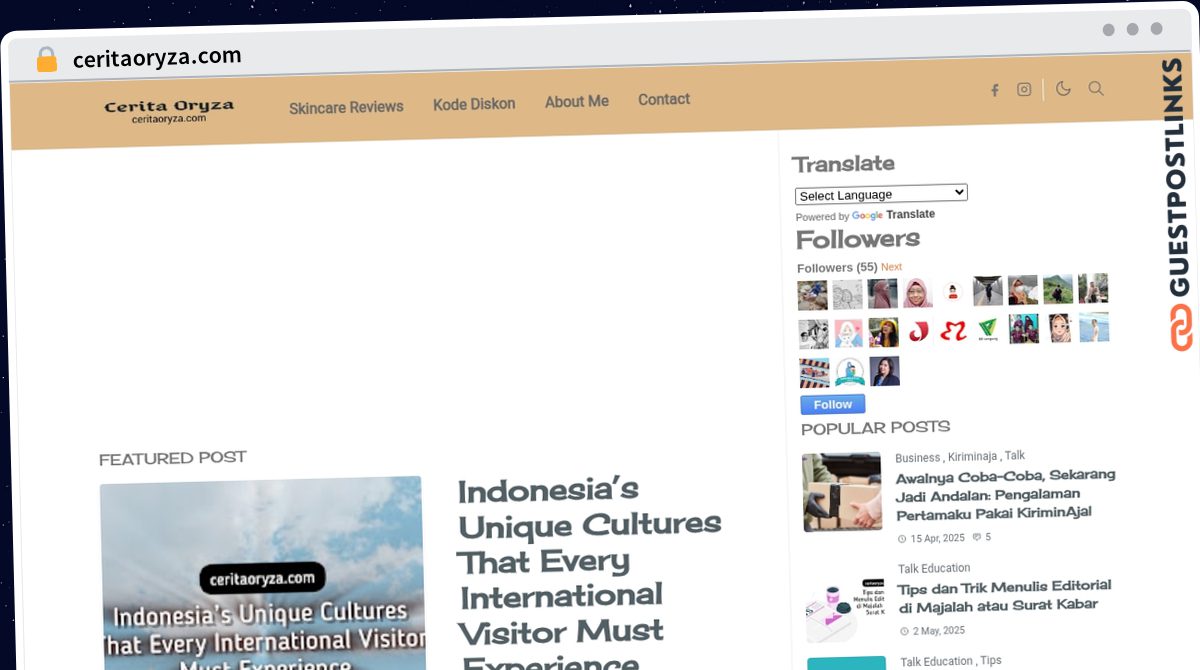
Task: Click the red ribbon M logo follower avatar
Action: (953, 331)
